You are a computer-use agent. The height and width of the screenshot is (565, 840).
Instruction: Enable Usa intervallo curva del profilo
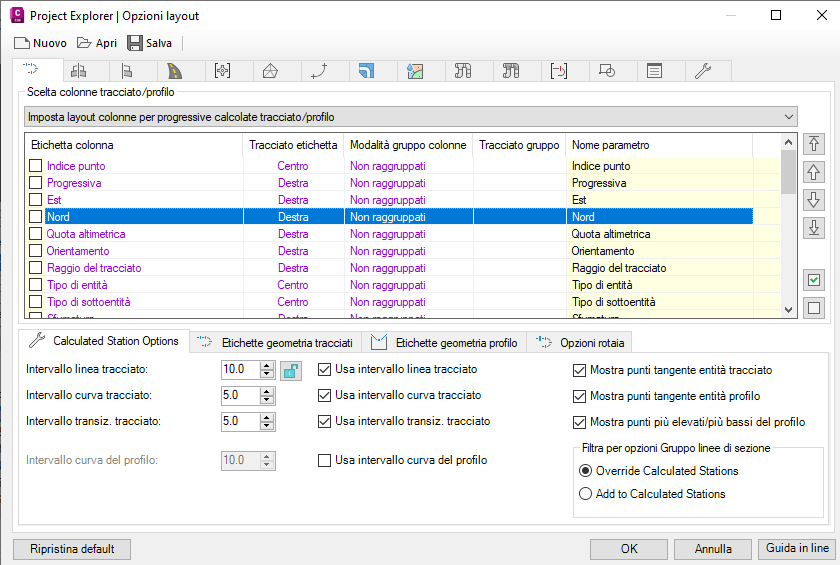pyautogui.click(x=324, y=461)
